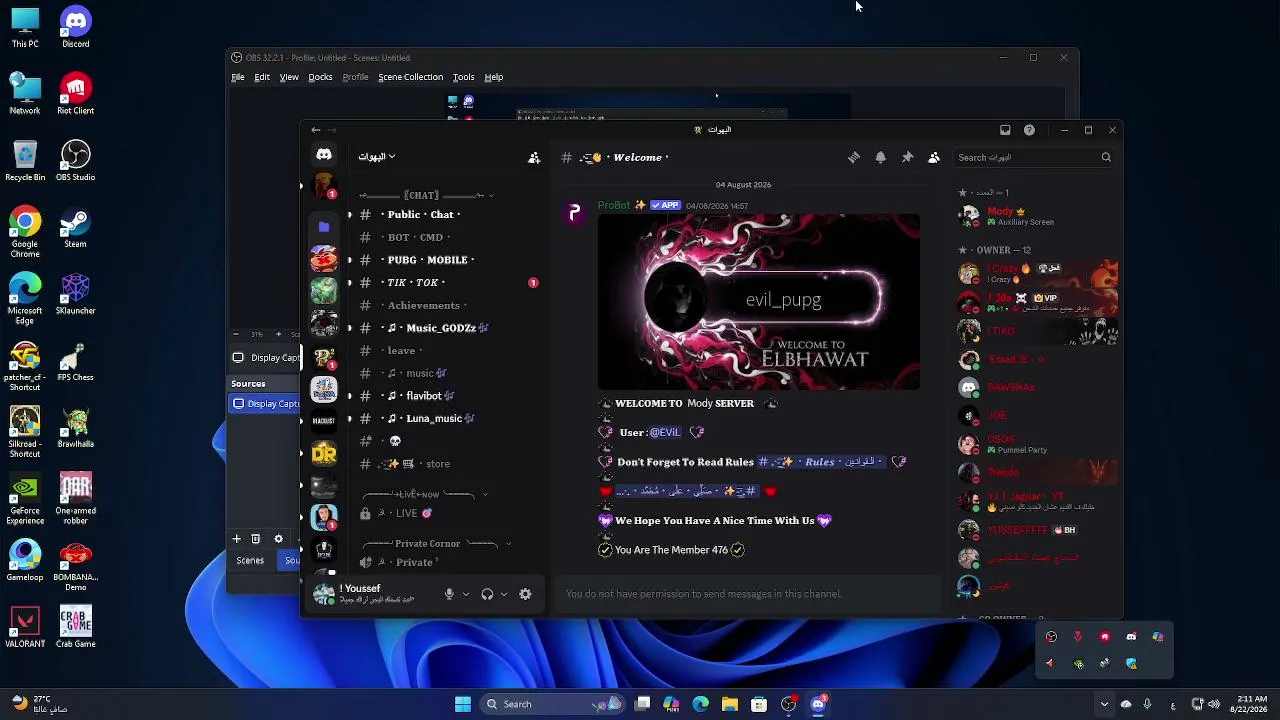Open Discord user settings gear

525,594
